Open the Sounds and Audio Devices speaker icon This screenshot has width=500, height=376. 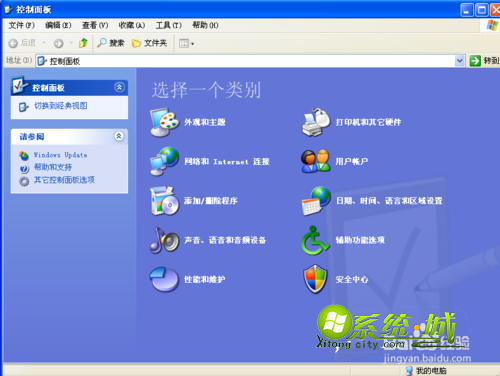click(165, 240)
